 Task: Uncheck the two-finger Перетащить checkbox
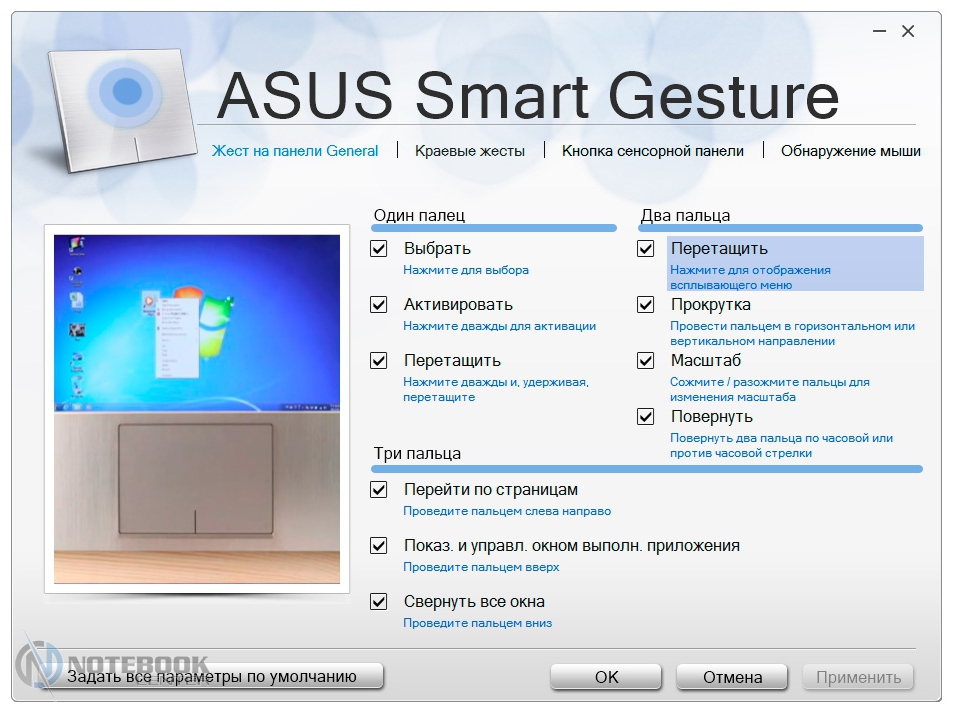[646, 249]
